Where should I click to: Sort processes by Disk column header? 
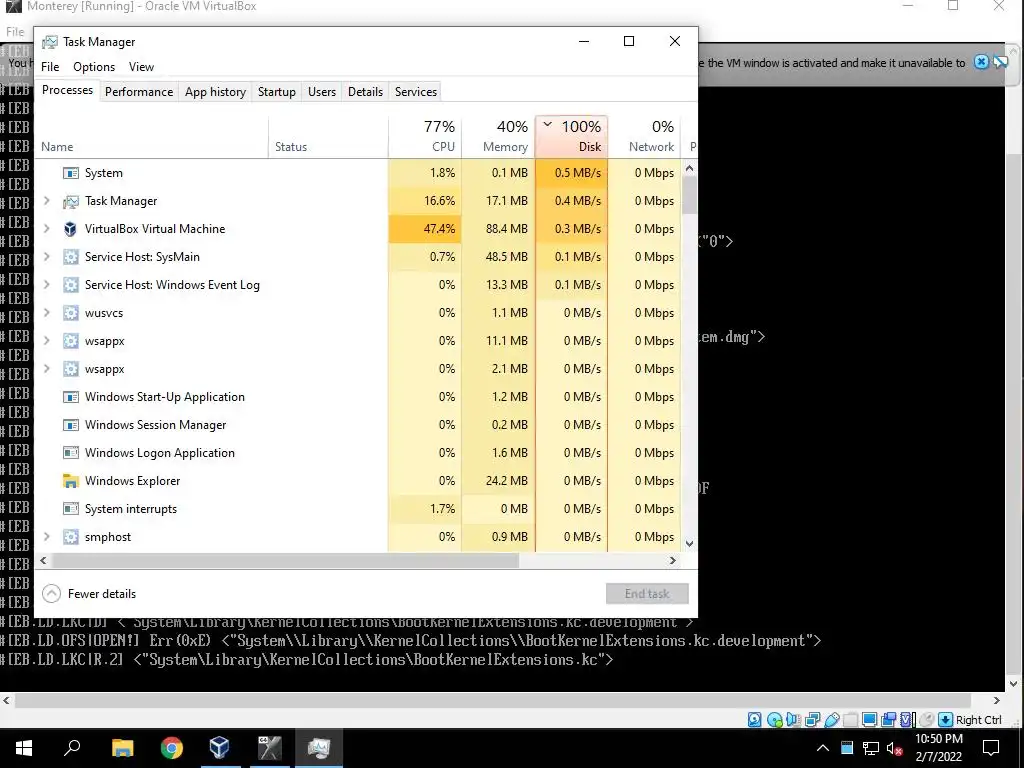[x=571, y=136]
